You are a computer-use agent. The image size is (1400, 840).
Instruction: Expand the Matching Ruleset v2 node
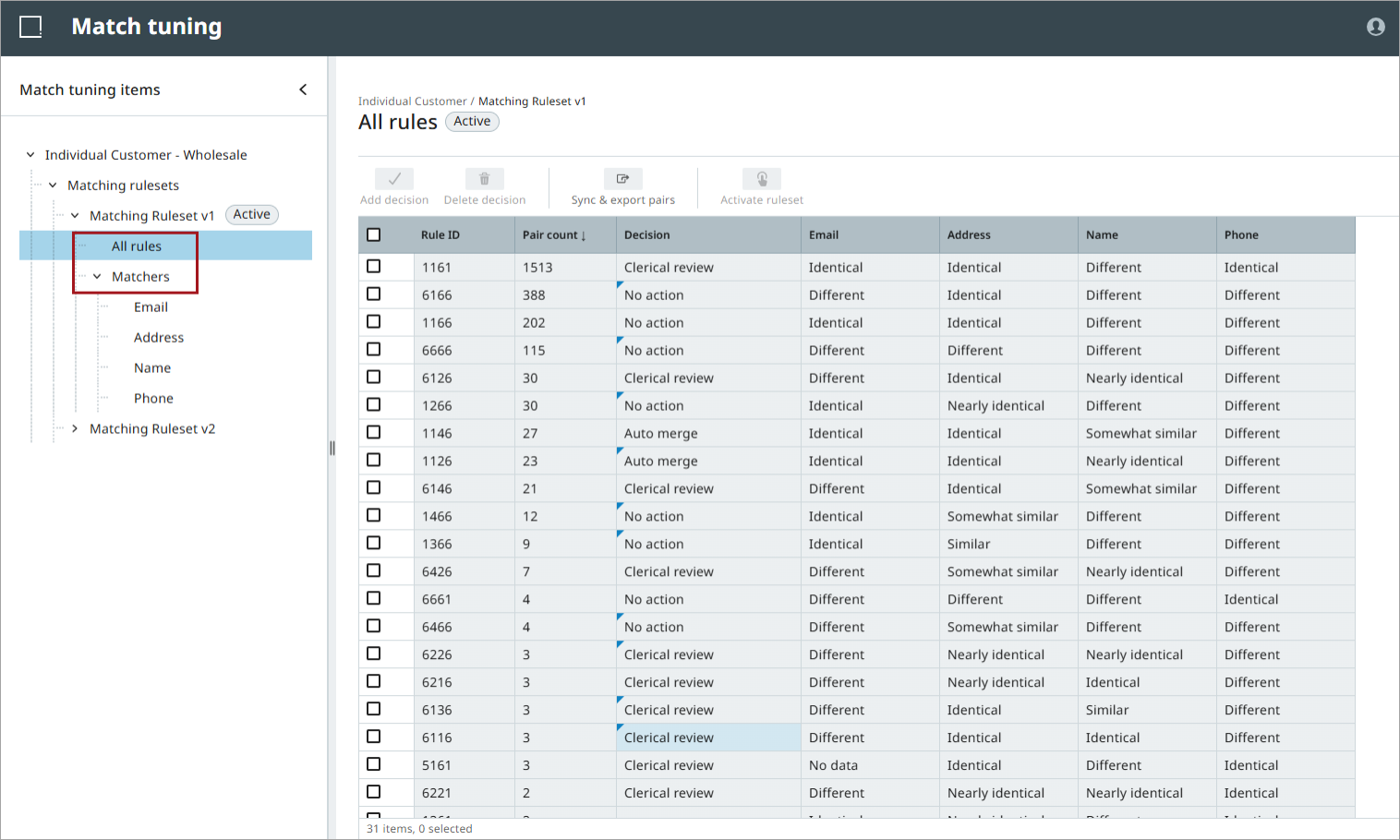(x=75, y=429)
